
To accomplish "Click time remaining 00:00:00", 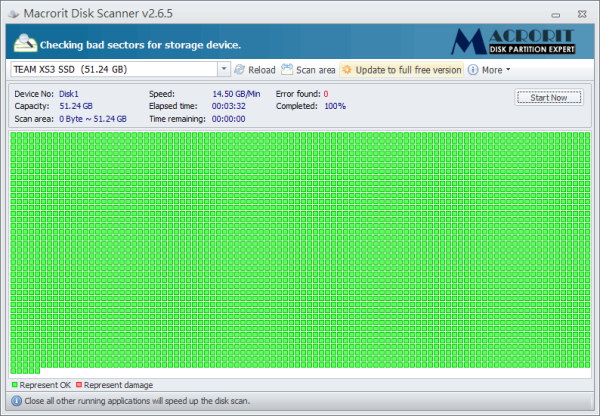I will pos(228,119).
